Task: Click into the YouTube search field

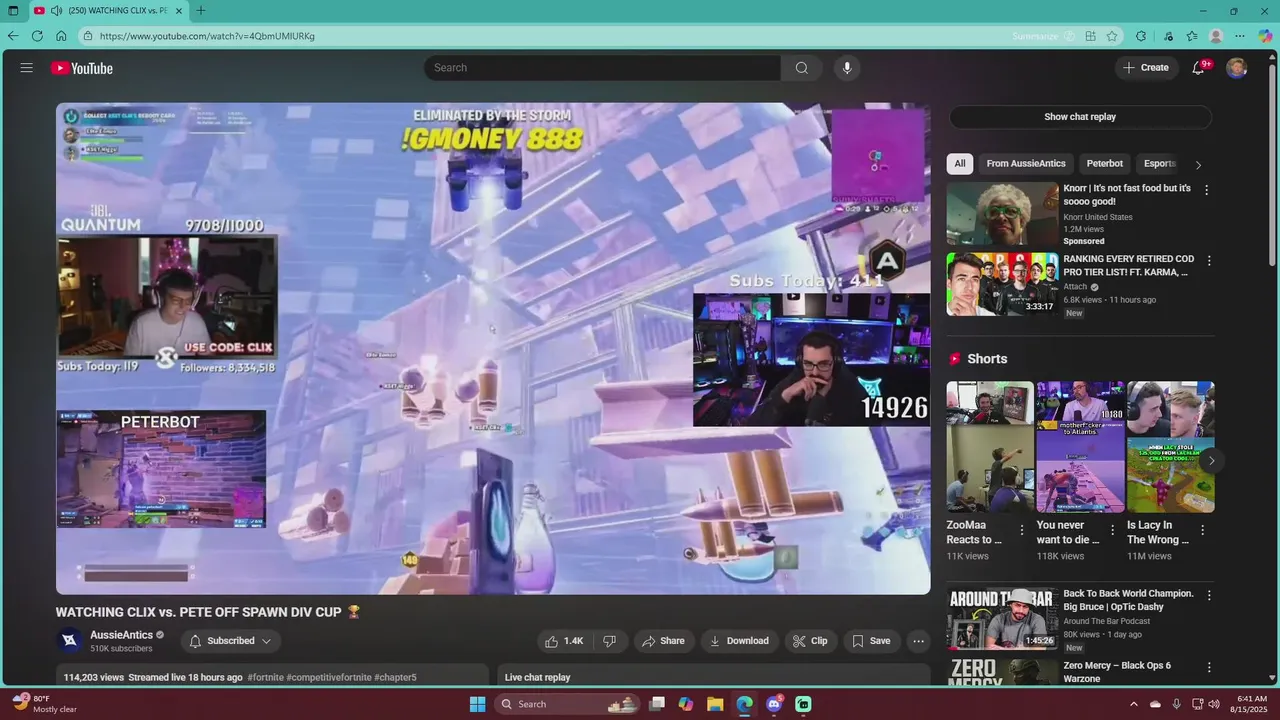Action: (x=602, y=68)
